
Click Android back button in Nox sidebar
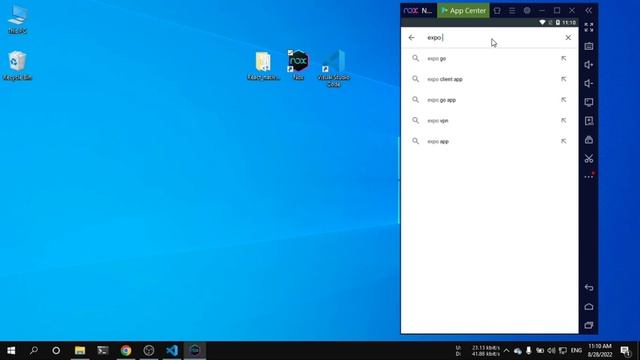[589, 287]
